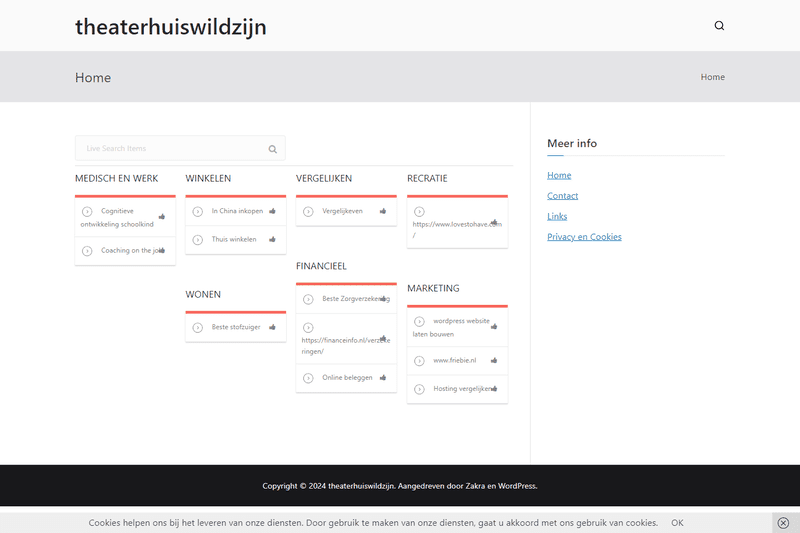Viewport: 800px width, 533px height.
Task: Open Coaching on the job listing
Action: pos(130,251)
